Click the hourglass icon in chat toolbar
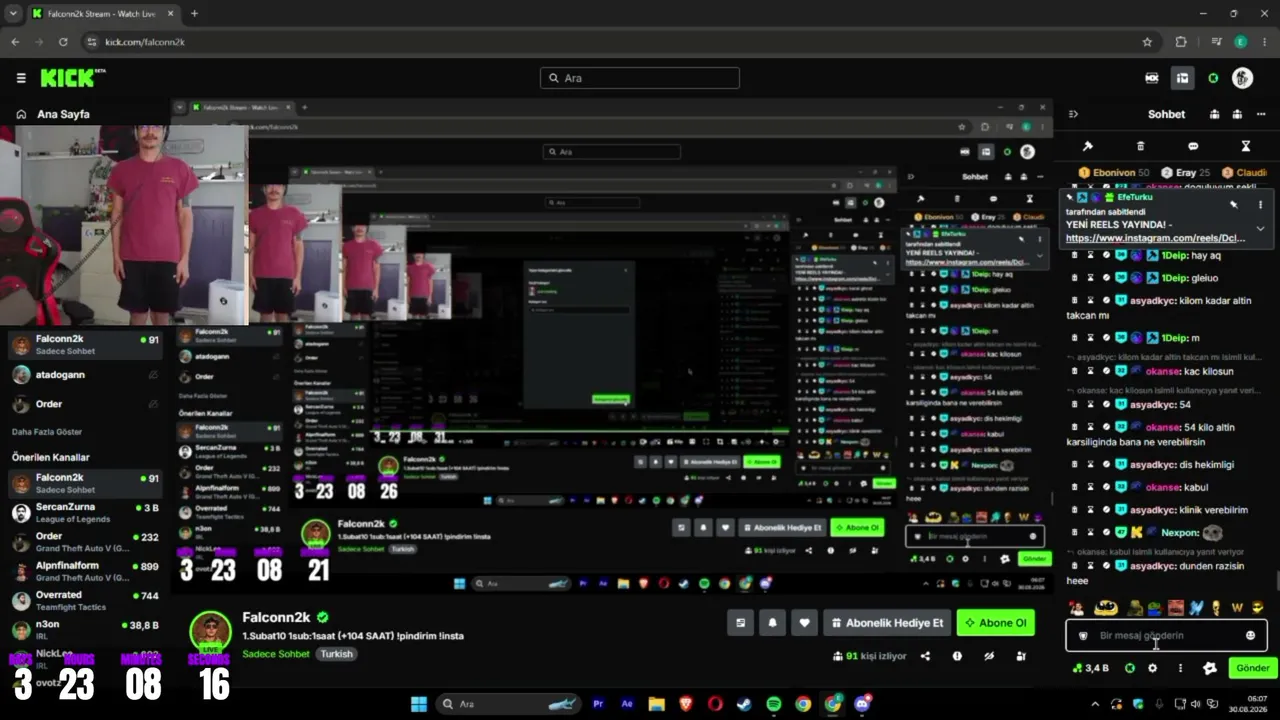1280x720 pixels. pos(1245,146)
